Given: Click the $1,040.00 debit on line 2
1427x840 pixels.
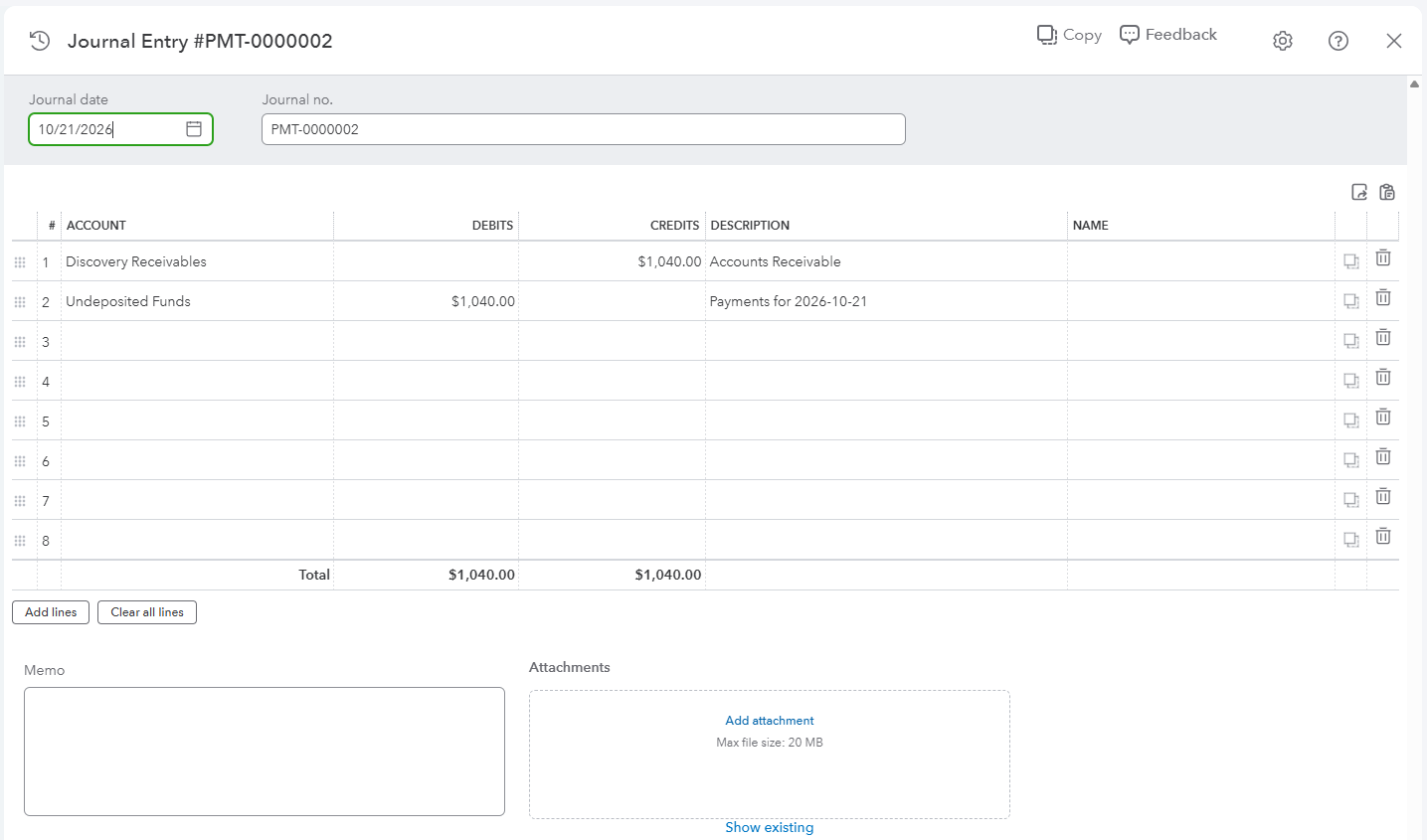Looking at the screenshot, I should 483,301.
